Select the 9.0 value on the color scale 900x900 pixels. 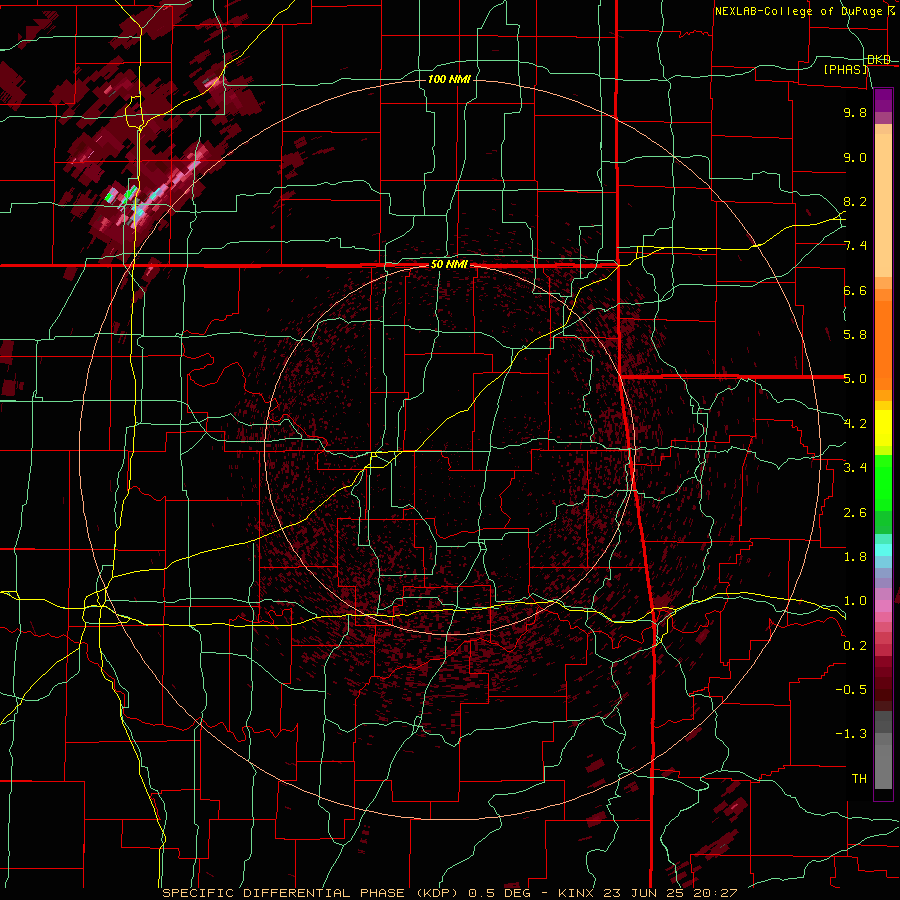click(855, 158)
